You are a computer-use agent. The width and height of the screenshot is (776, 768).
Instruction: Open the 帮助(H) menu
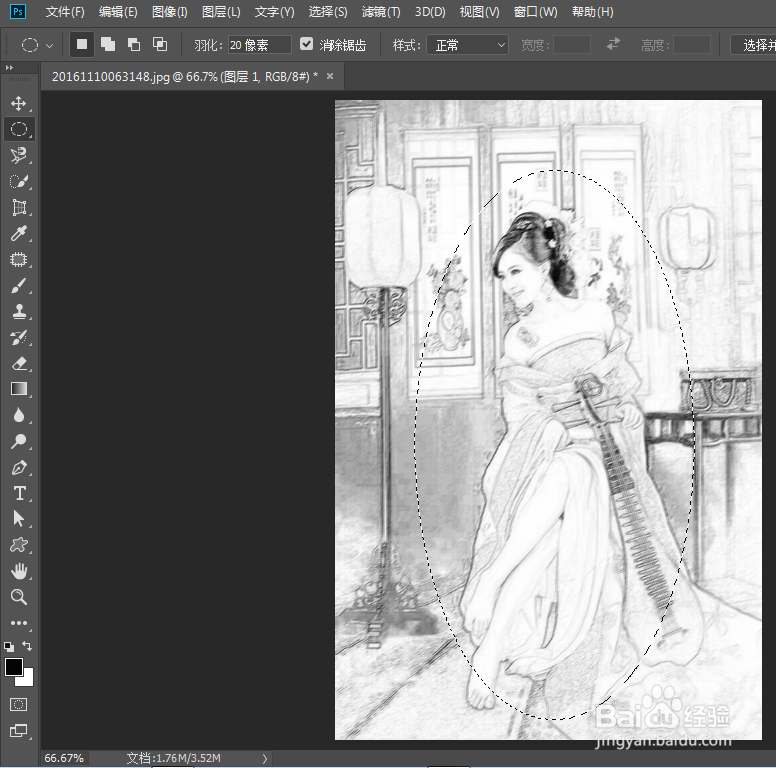click(592, 12)
